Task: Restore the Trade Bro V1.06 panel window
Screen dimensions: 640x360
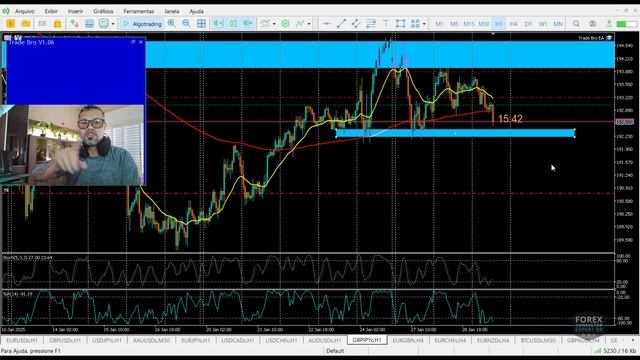Action: click(133, 42)
